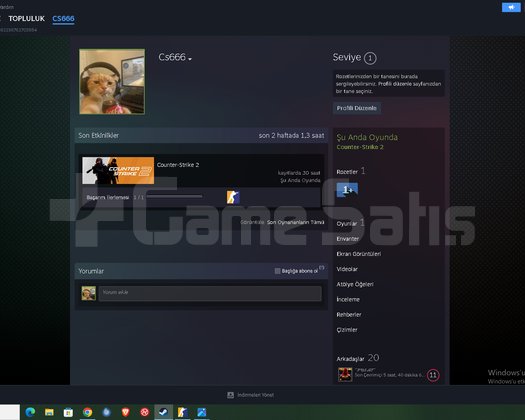Click the Counter-Strike 2 recent game title
Screen dimensions: 525x420
click(178, 165)
